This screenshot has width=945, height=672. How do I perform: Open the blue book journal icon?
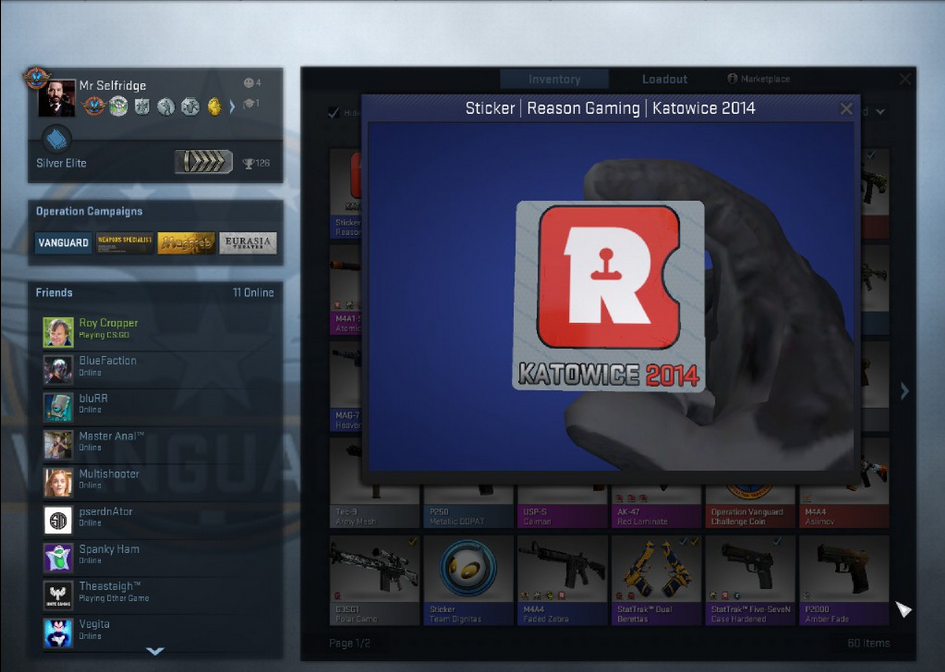[x=57, y=139]
